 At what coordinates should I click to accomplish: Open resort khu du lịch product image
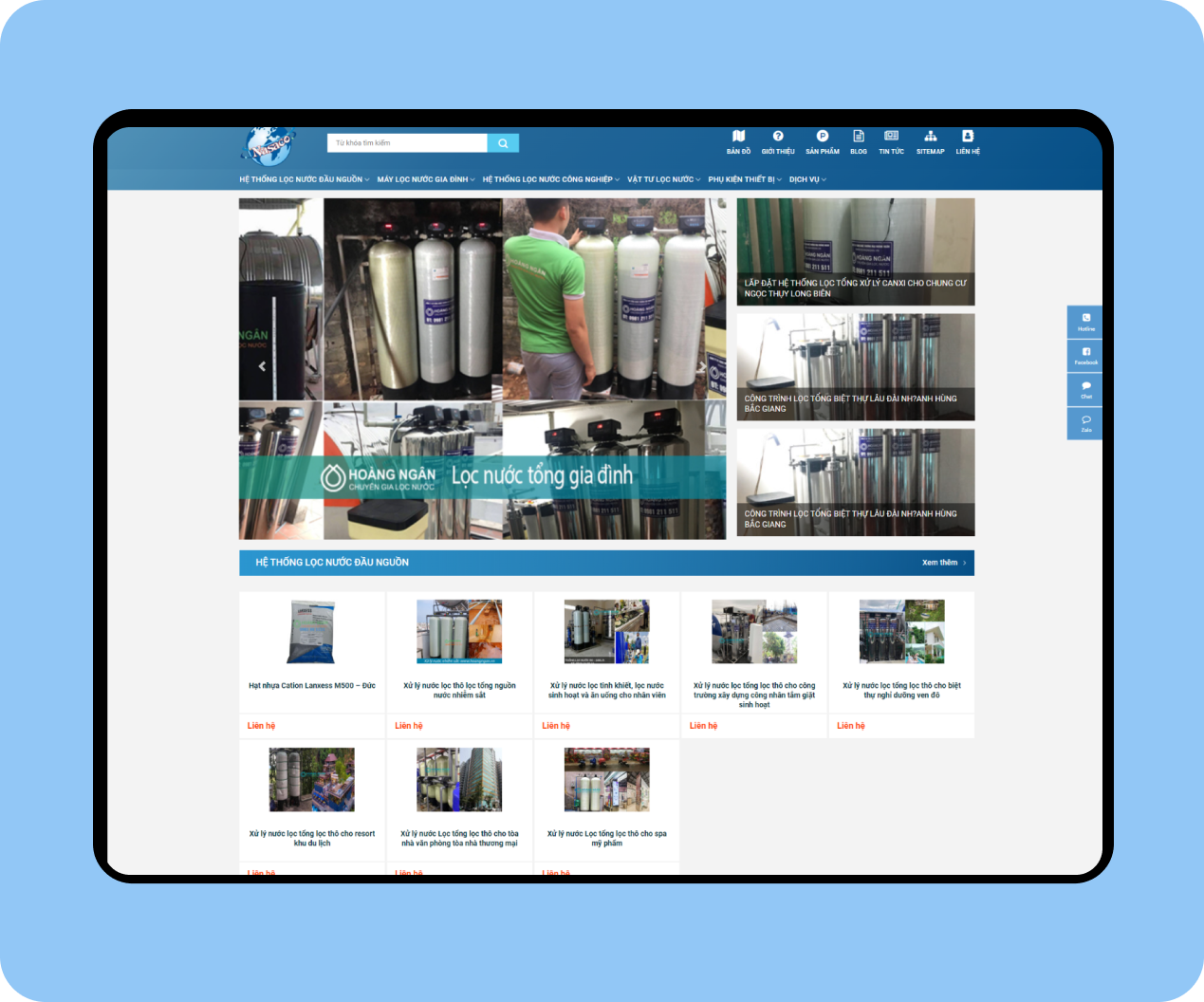pos(312,780)
